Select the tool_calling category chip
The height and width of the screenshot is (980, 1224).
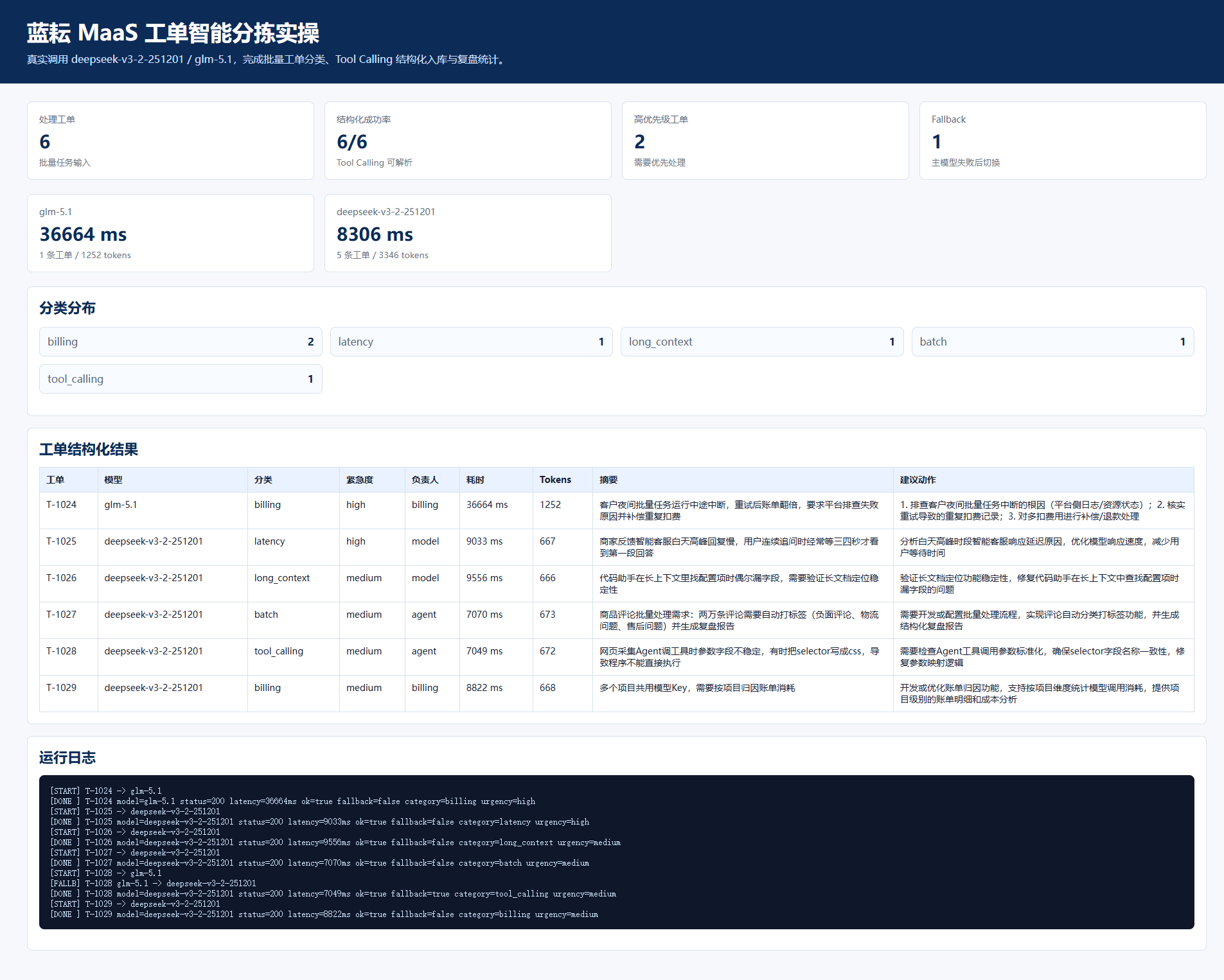(181, 379)
